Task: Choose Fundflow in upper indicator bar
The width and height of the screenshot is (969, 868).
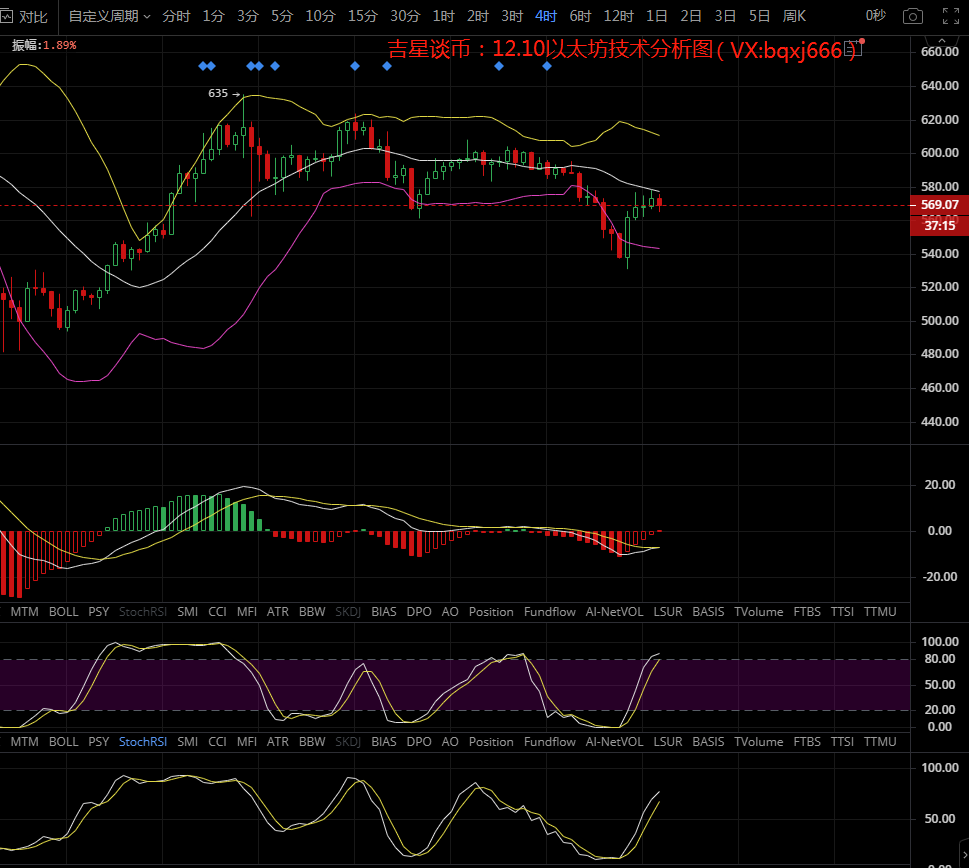Action: (550, 611)
